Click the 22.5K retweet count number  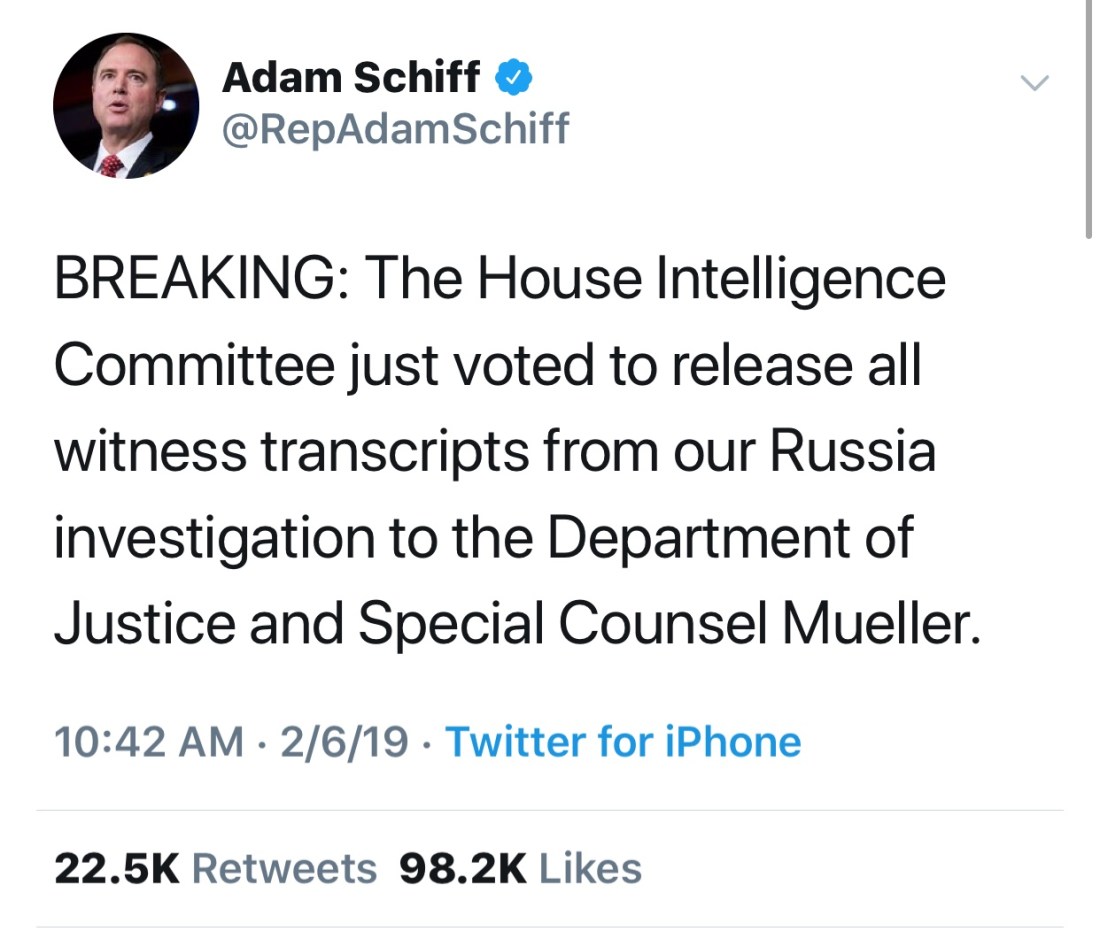pyautogui.click(x=116, y=868)
